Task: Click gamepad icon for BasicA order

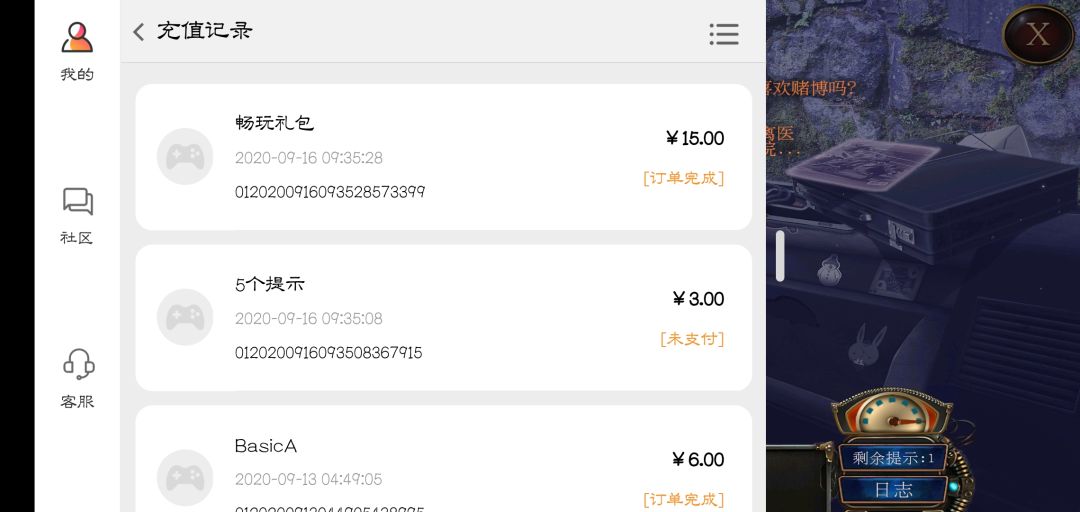Action: click(185, 477)
